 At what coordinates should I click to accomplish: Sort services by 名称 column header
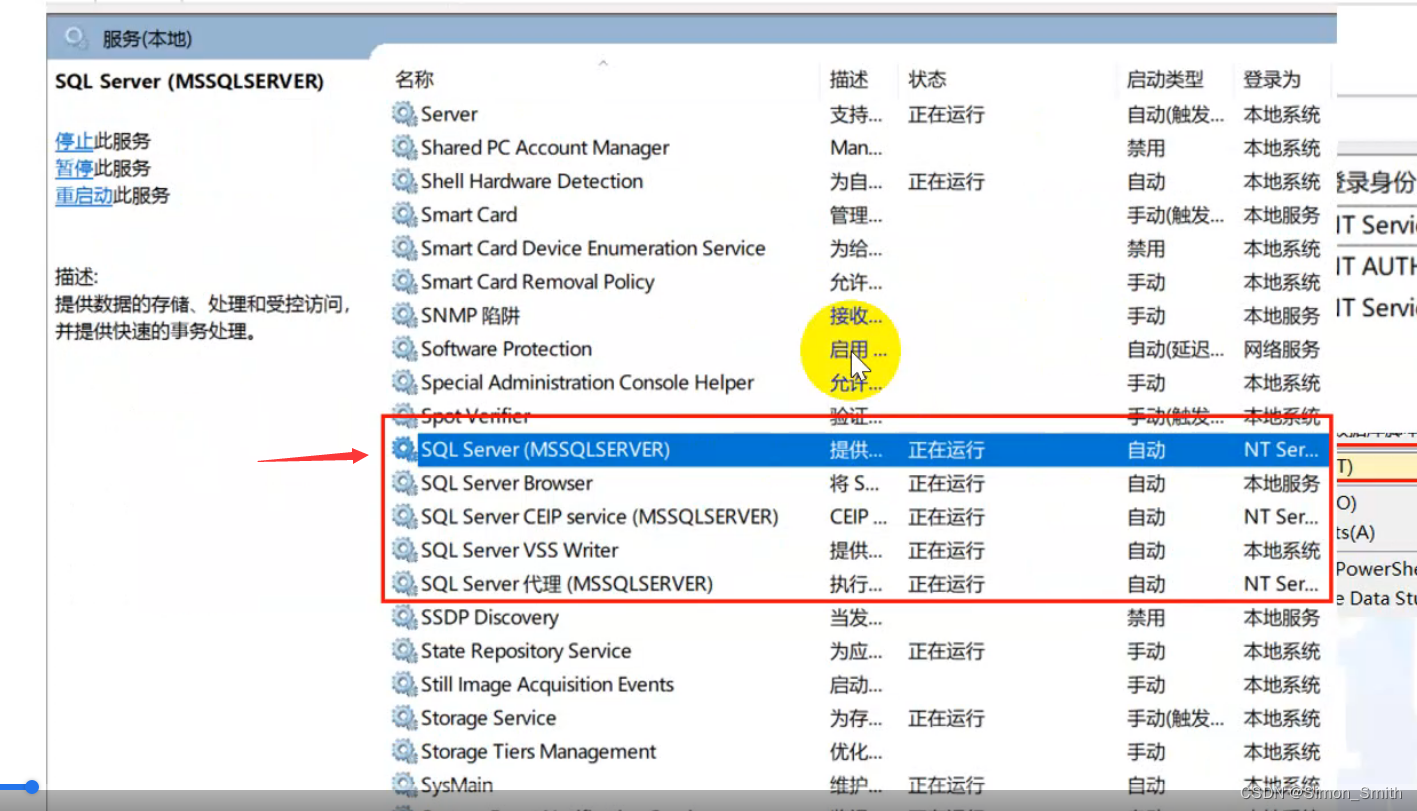(x=414, y=79)
